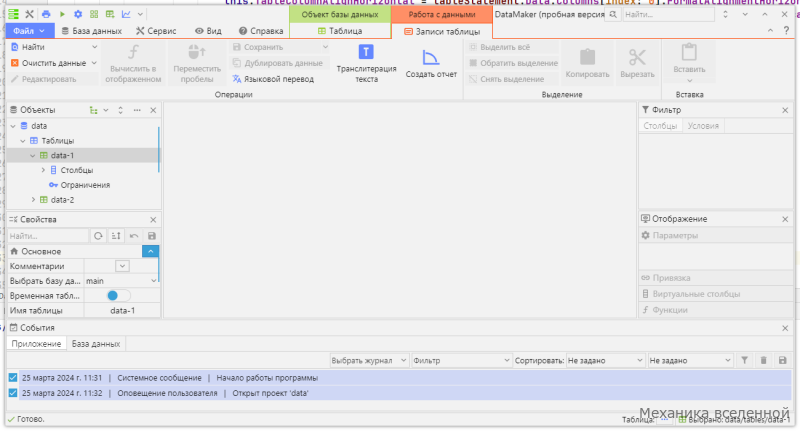
Task: Click the trash delete icon in События toolbar
Action: (x=764, y=361)
